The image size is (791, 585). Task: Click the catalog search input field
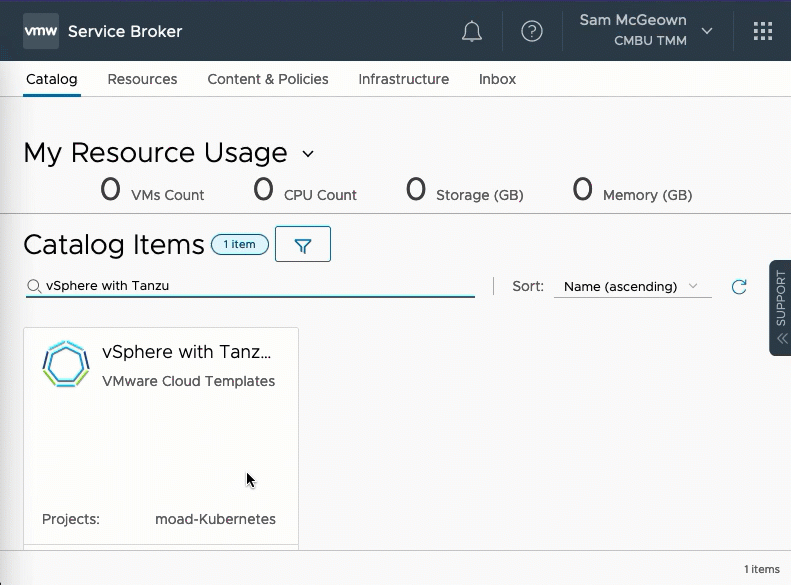coord(258,286)
